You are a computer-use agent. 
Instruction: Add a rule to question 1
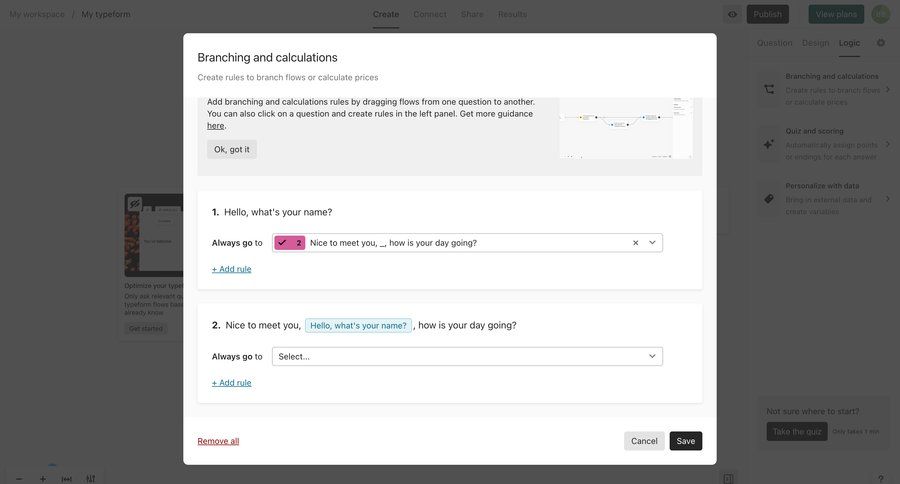(x=231, y=269)
